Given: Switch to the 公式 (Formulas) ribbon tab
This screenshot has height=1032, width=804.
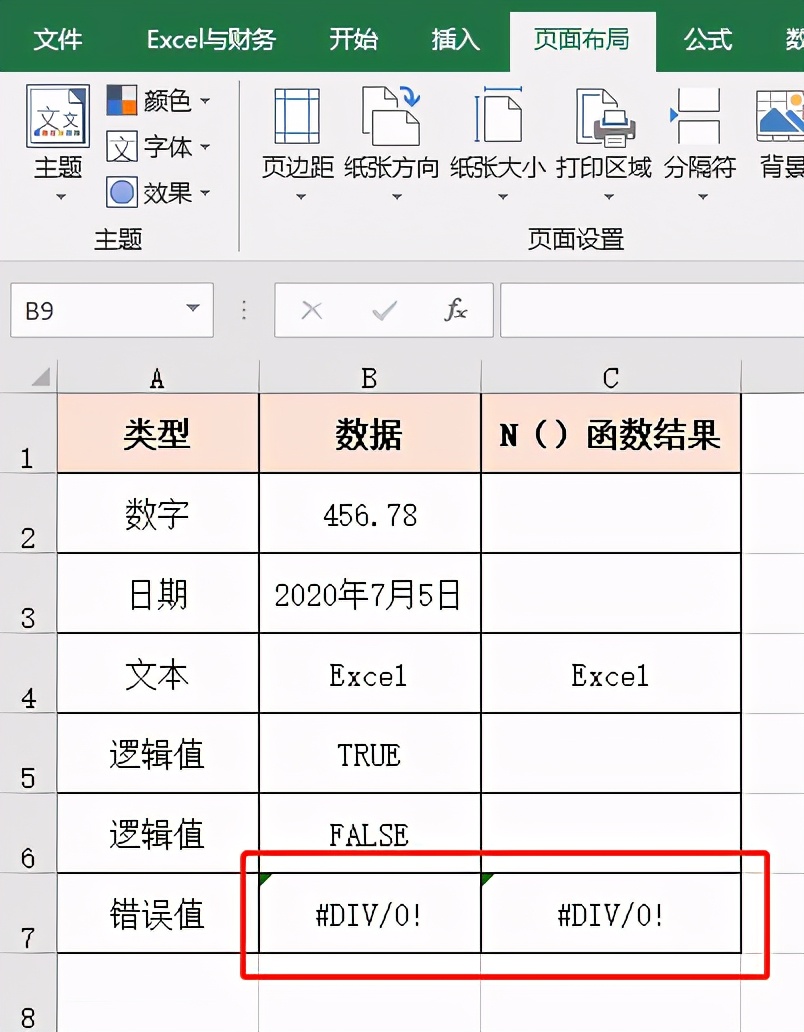Looking at the screenshot, I should (707, 40).
